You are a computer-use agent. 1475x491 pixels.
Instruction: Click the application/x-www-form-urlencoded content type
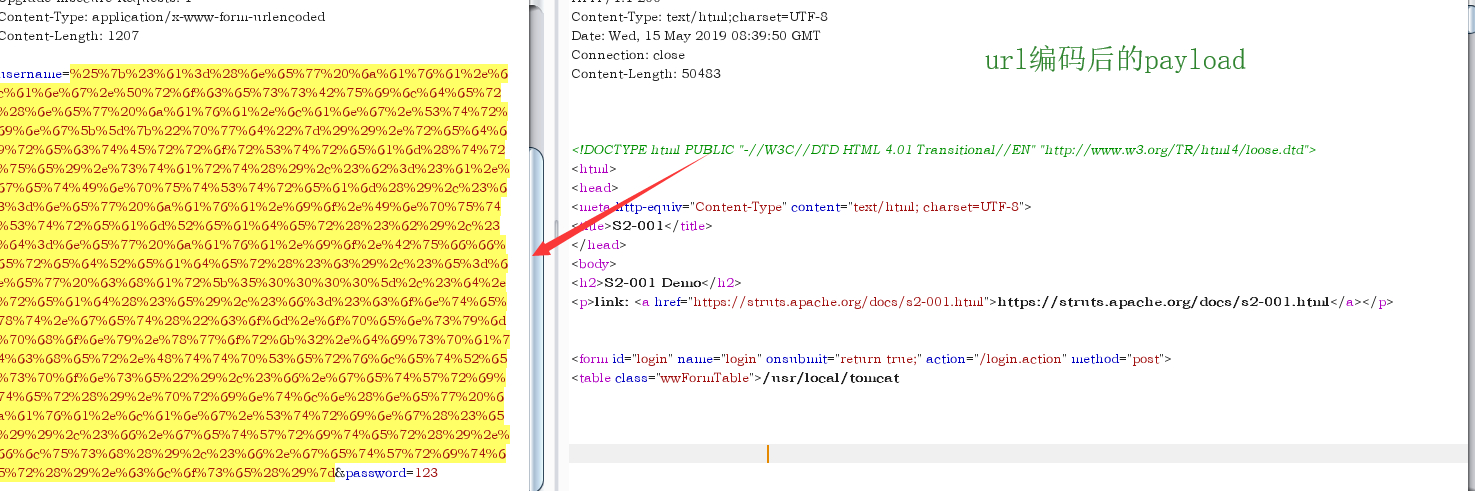tap(210, 17)
